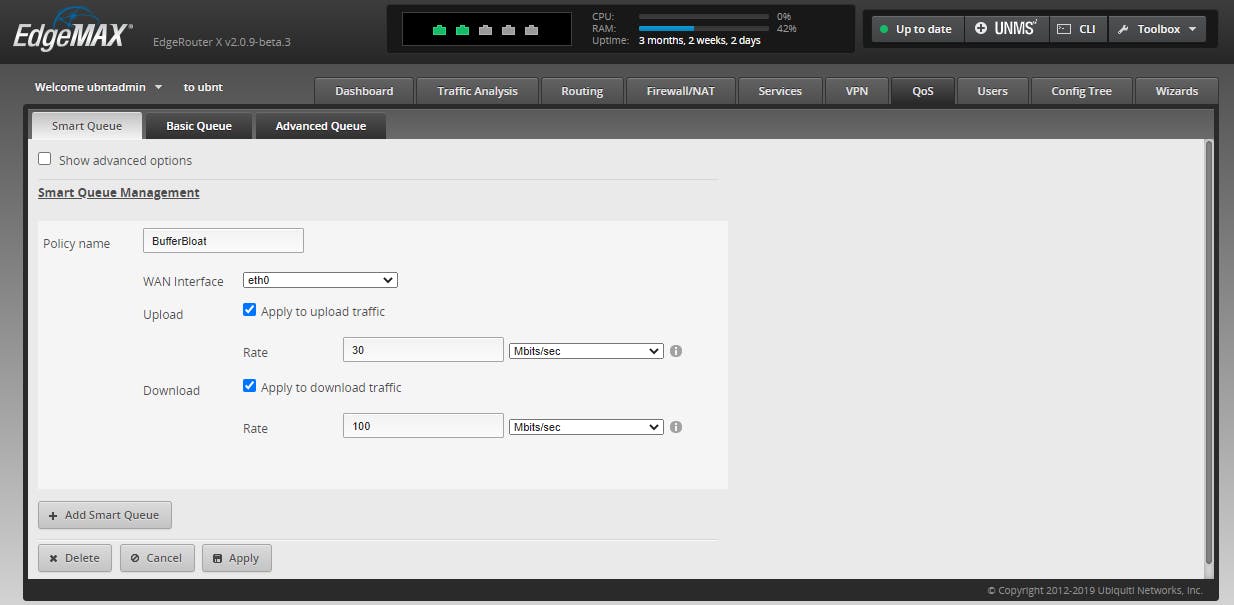Click the Up to date status button
The image size is (1234, 605).
click(917, 29)
